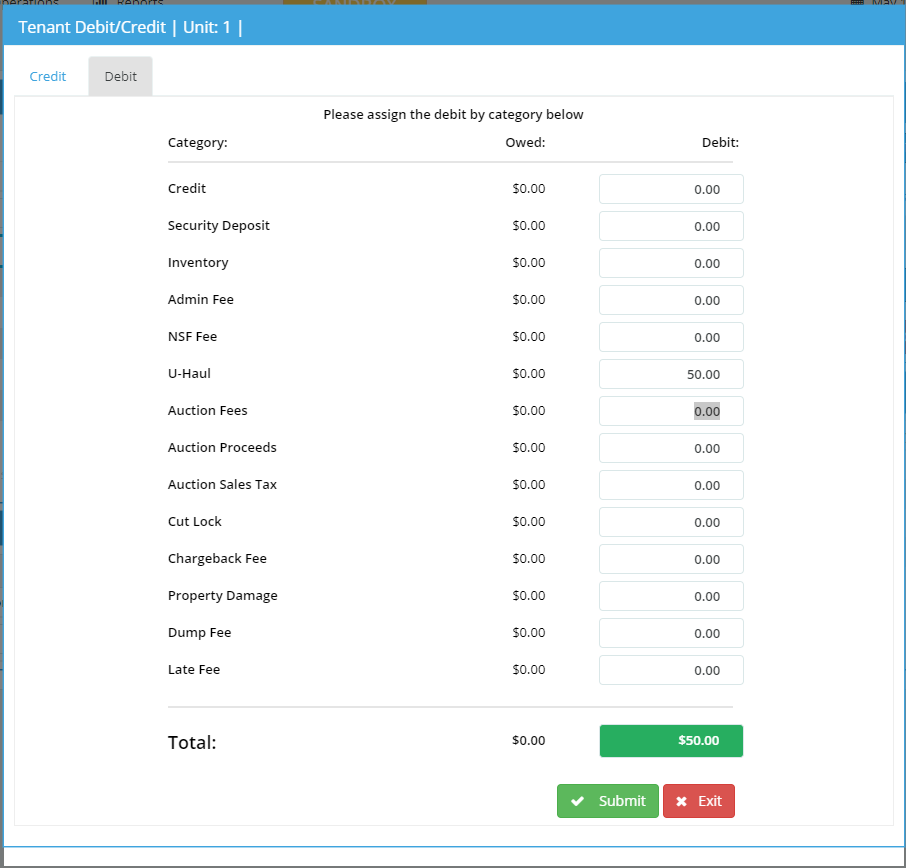Click the 'NSF Fee' category label
Screen dimensions: 906x868
click(x=192, y=336)
